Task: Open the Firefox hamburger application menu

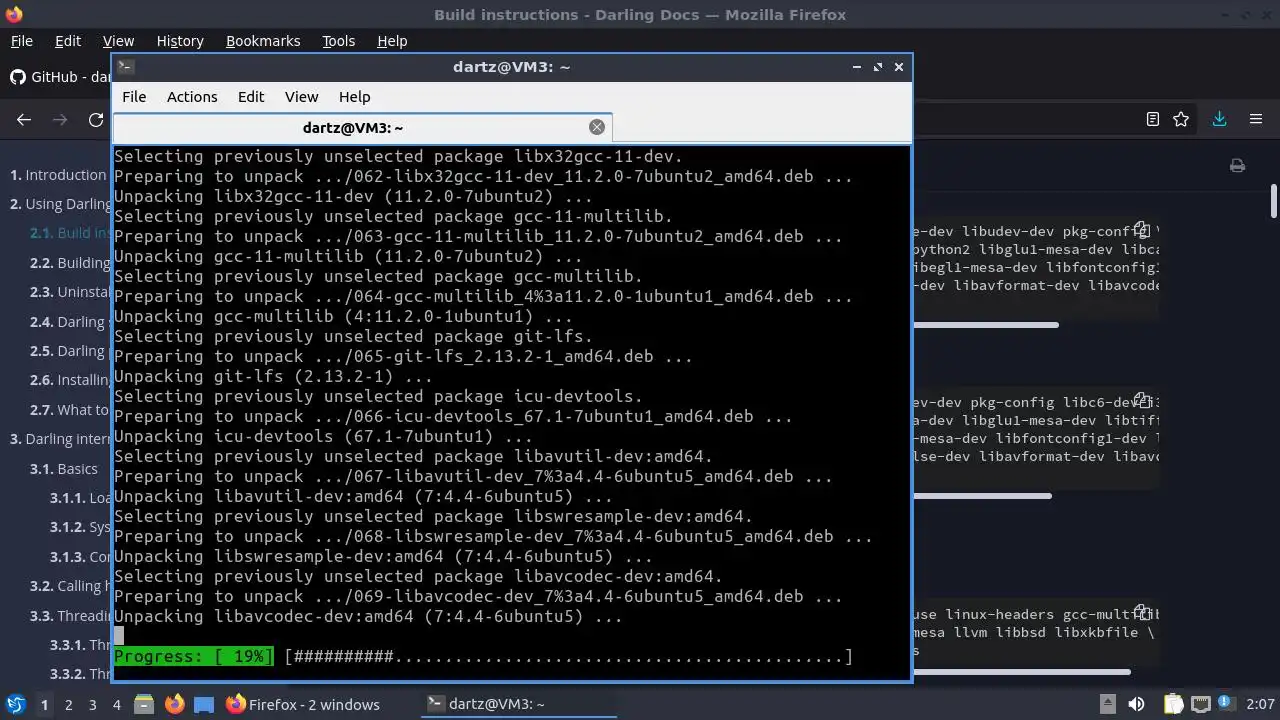Action: (x=1256, y=119)
